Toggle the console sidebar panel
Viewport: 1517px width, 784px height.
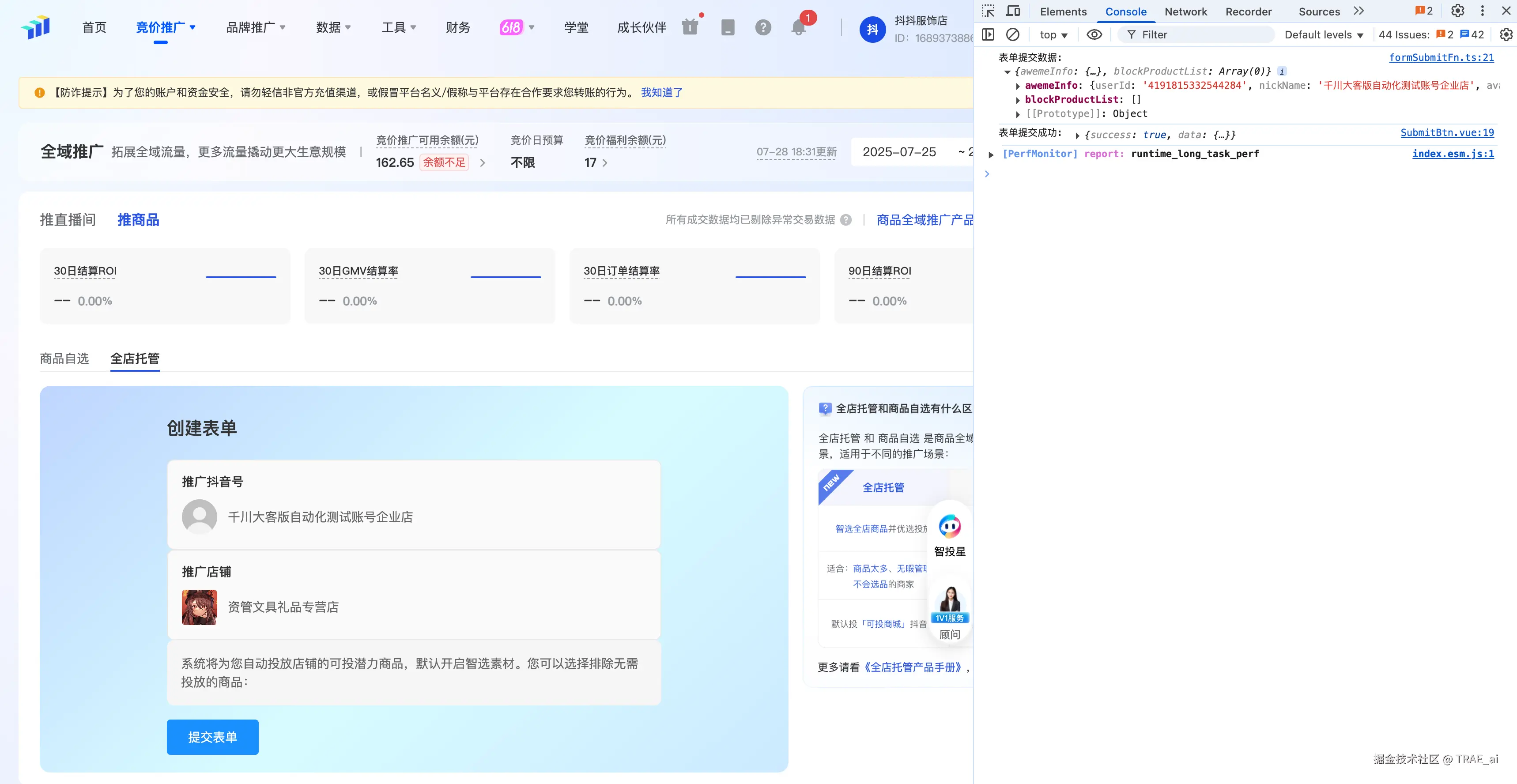988,35
